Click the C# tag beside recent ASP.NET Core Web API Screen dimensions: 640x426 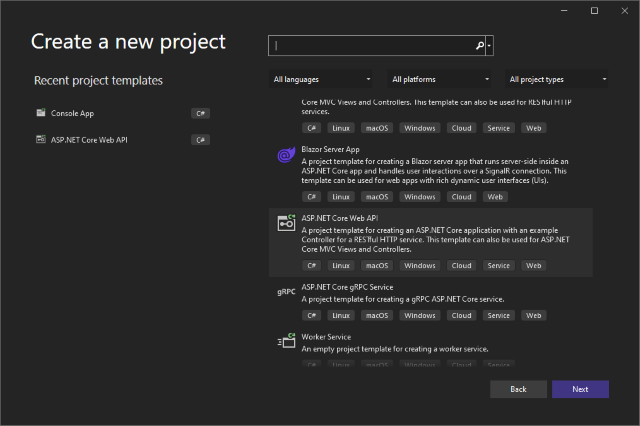[x=200, y=140]
